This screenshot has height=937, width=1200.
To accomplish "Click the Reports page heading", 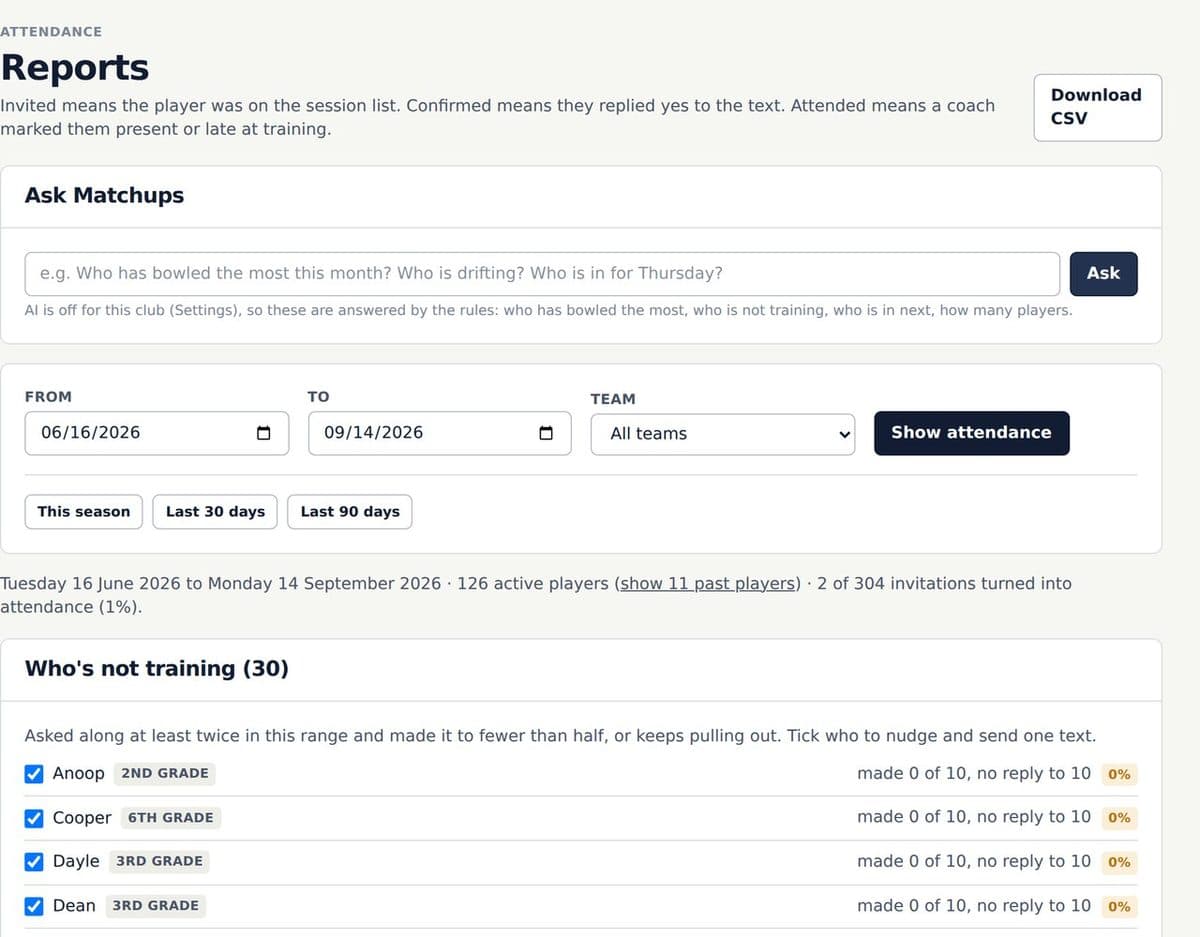I will [x=75, y=67].
